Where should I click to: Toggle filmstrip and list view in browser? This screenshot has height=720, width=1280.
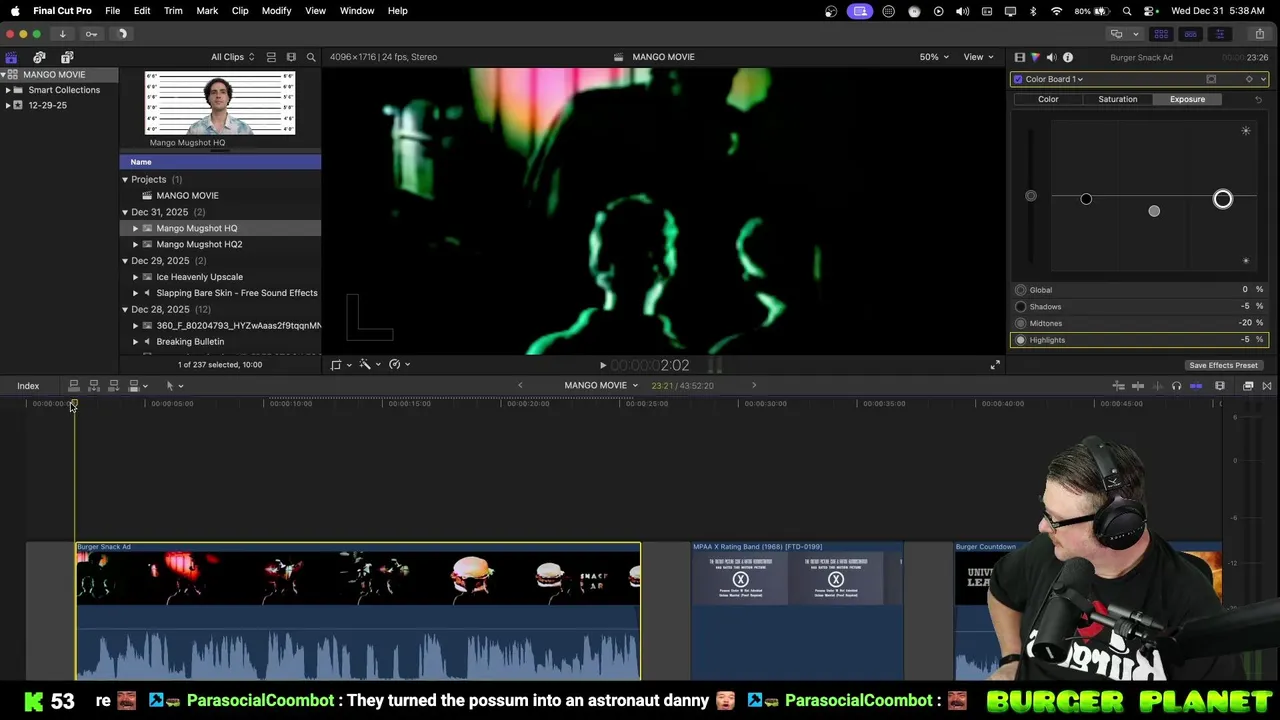click(271, 57)
